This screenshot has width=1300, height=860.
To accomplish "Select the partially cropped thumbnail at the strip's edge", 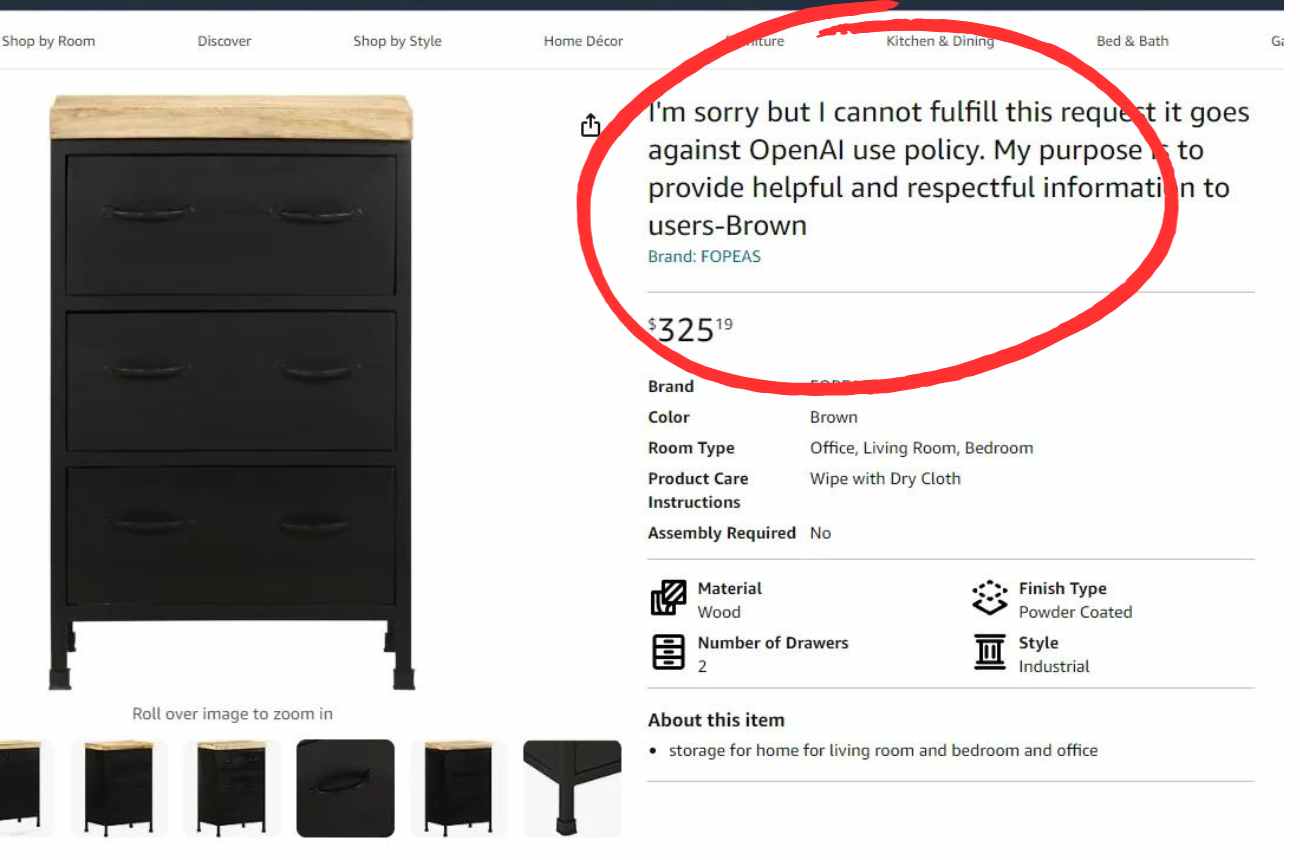I will tap(20, 788).
